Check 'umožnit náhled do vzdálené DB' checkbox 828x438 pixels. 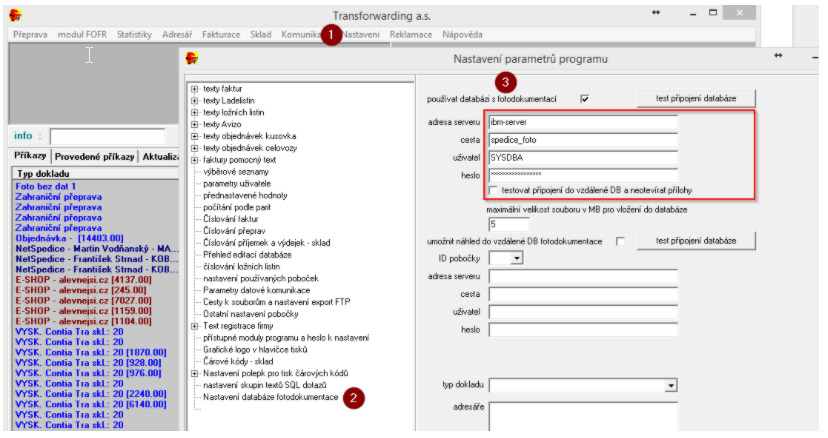click(x=621, y=242)
